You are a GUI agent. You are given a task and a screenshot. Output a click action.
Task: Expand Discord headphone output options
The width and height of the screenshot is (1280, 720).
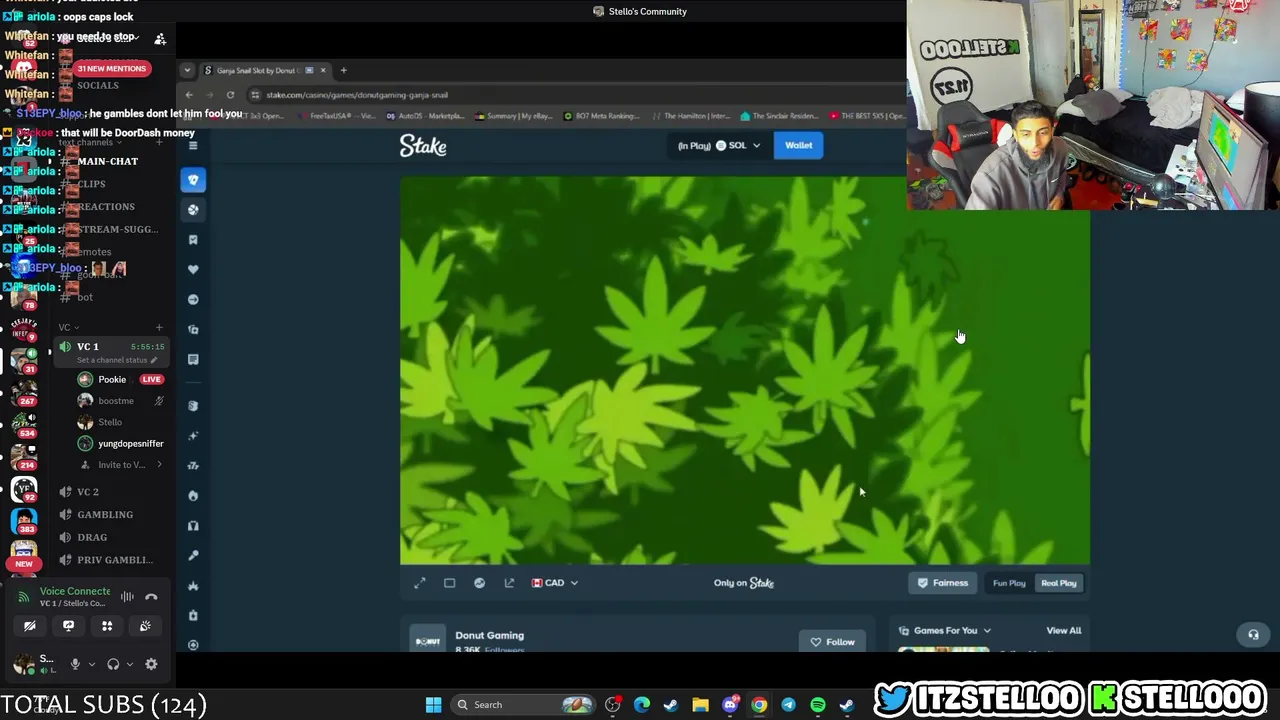pyautogui.click(x=129, y=664)
